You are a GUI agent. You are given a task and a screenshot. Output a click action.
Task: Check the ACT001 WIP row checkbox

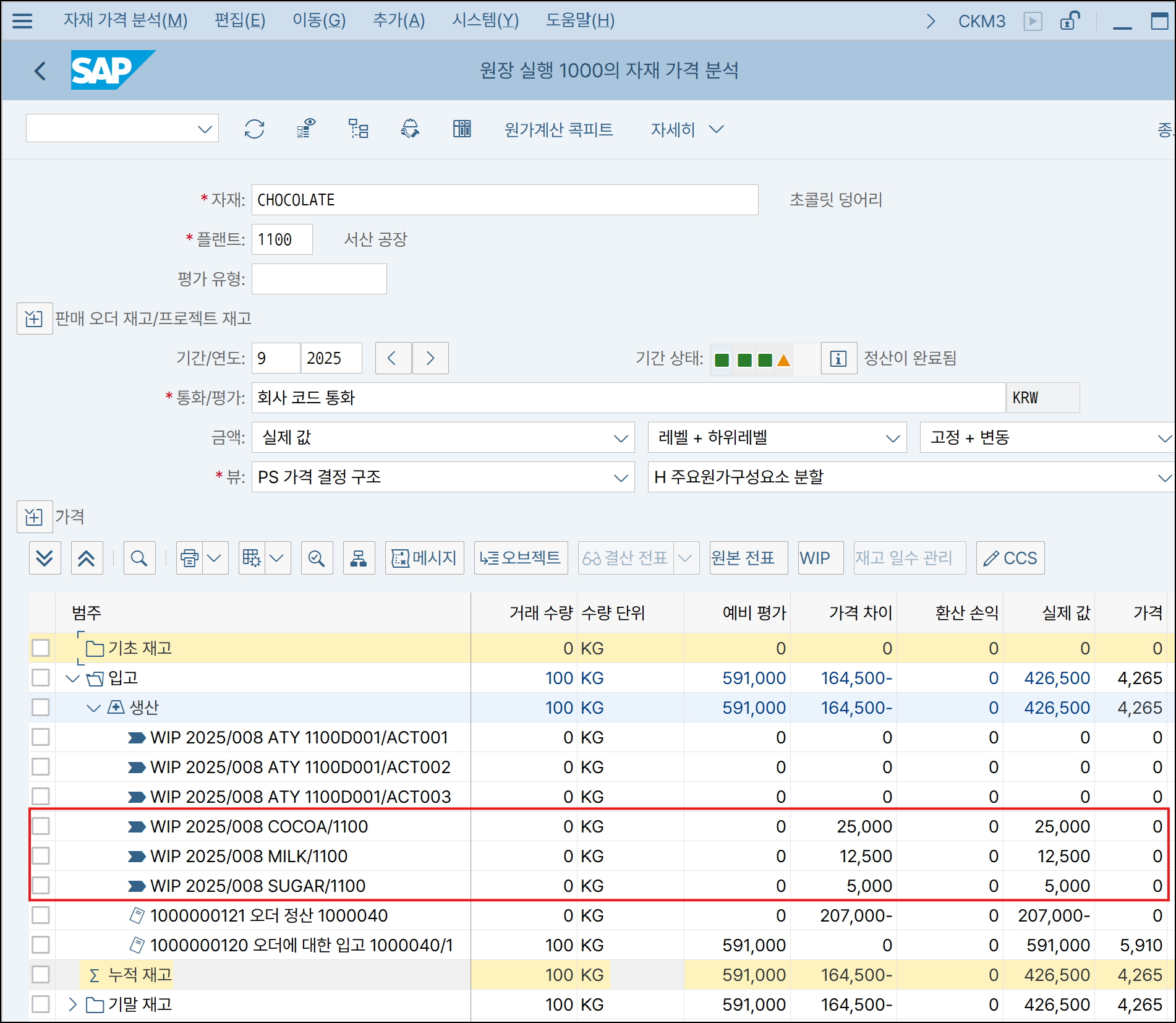pyautogui.click(x=41, y=737)
